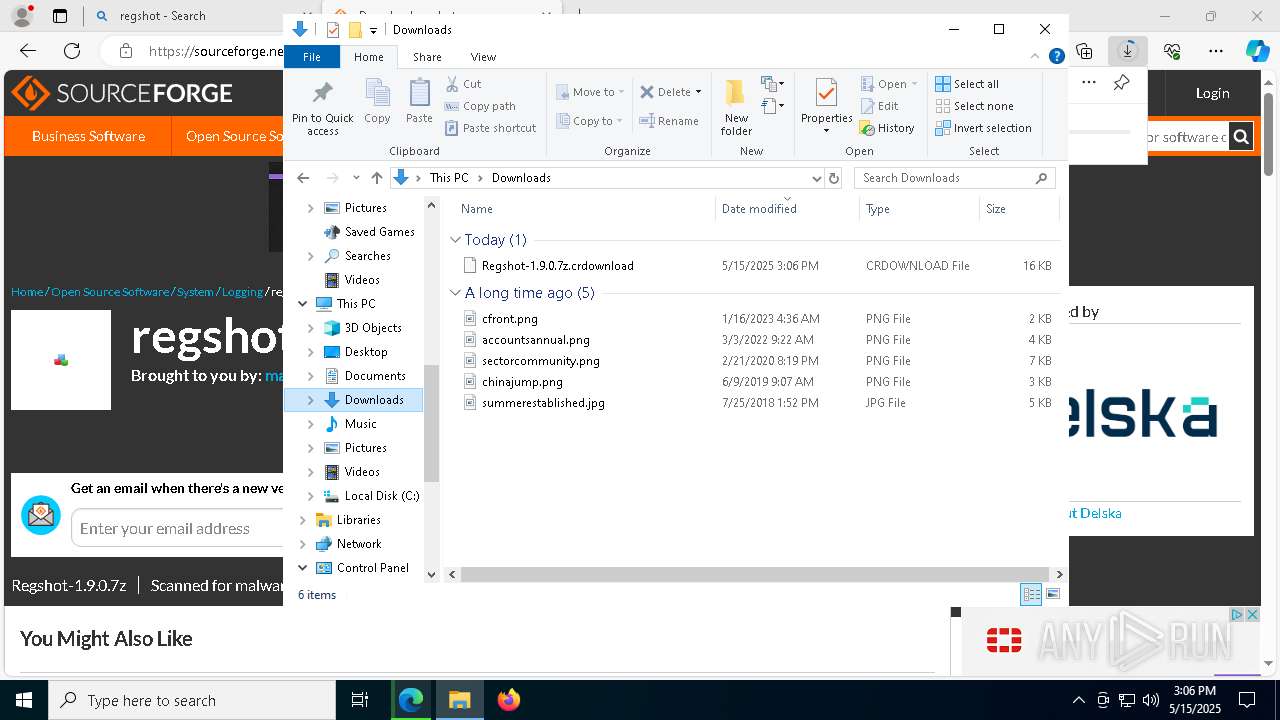Image resolution: width=1280 pixels, height=720 pixels.
Task: Click the Windows Start button
Action: (x=24, y=700)
